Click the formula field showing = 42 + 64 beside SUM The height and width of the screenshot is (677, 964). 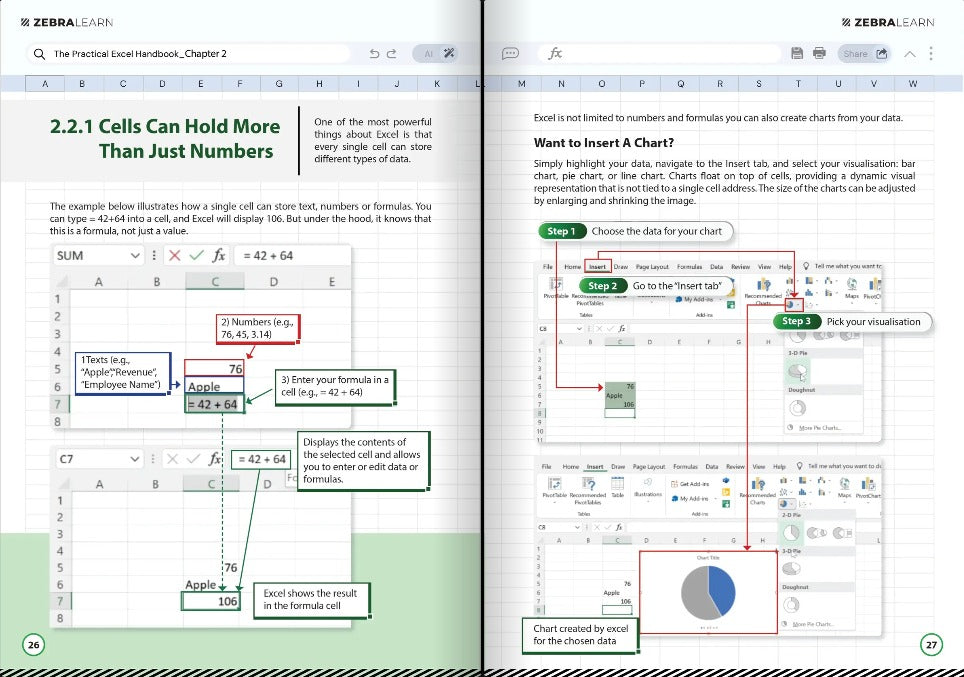tap(292, 255)
